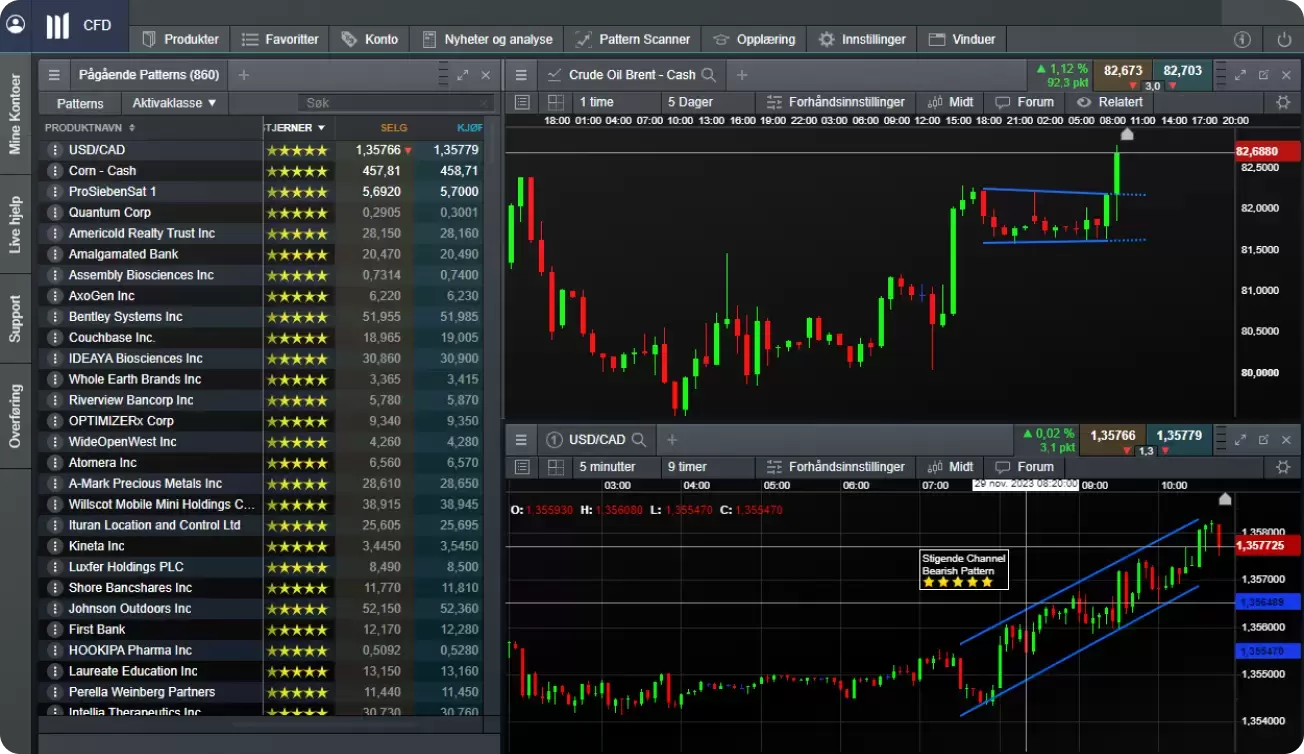
Task: Expand the Aktivaklasse dropdown filter
Action: pos(174,103)
